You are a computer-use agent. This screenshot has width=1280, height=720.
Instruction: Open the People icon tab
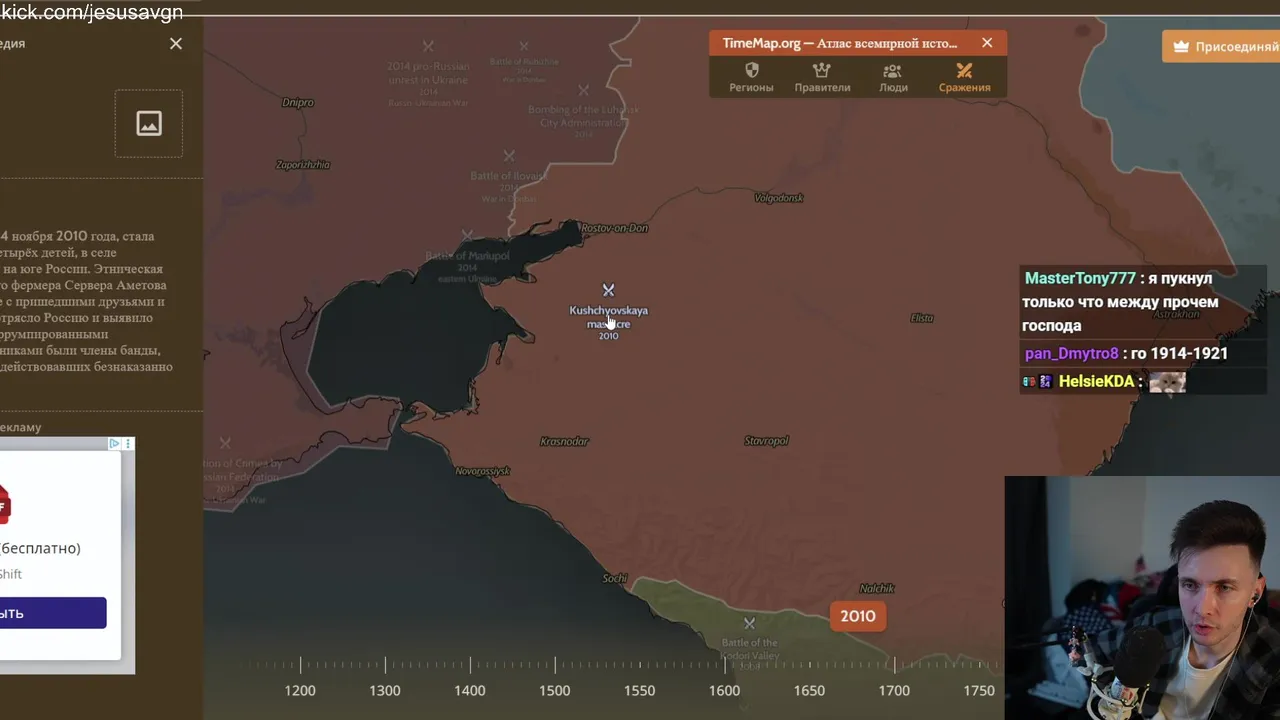tap(893, 77)
